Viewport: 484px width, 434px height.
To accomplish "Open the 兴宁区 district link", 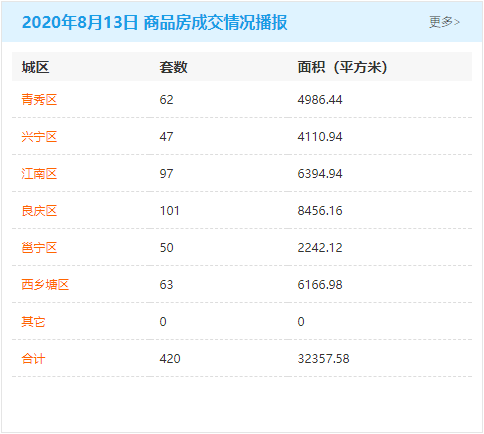I will [x=39, y=136].
